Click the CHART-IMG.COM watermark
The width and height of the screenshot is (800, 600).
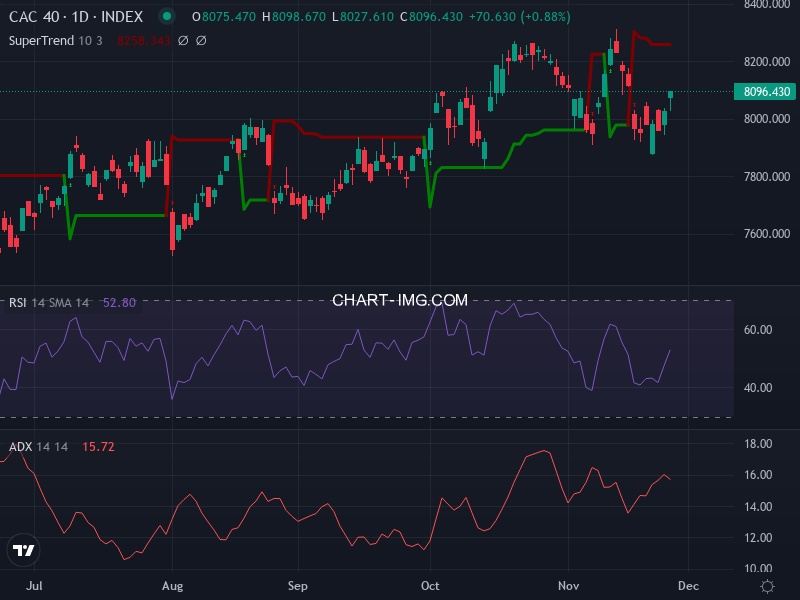coord(400,300)
